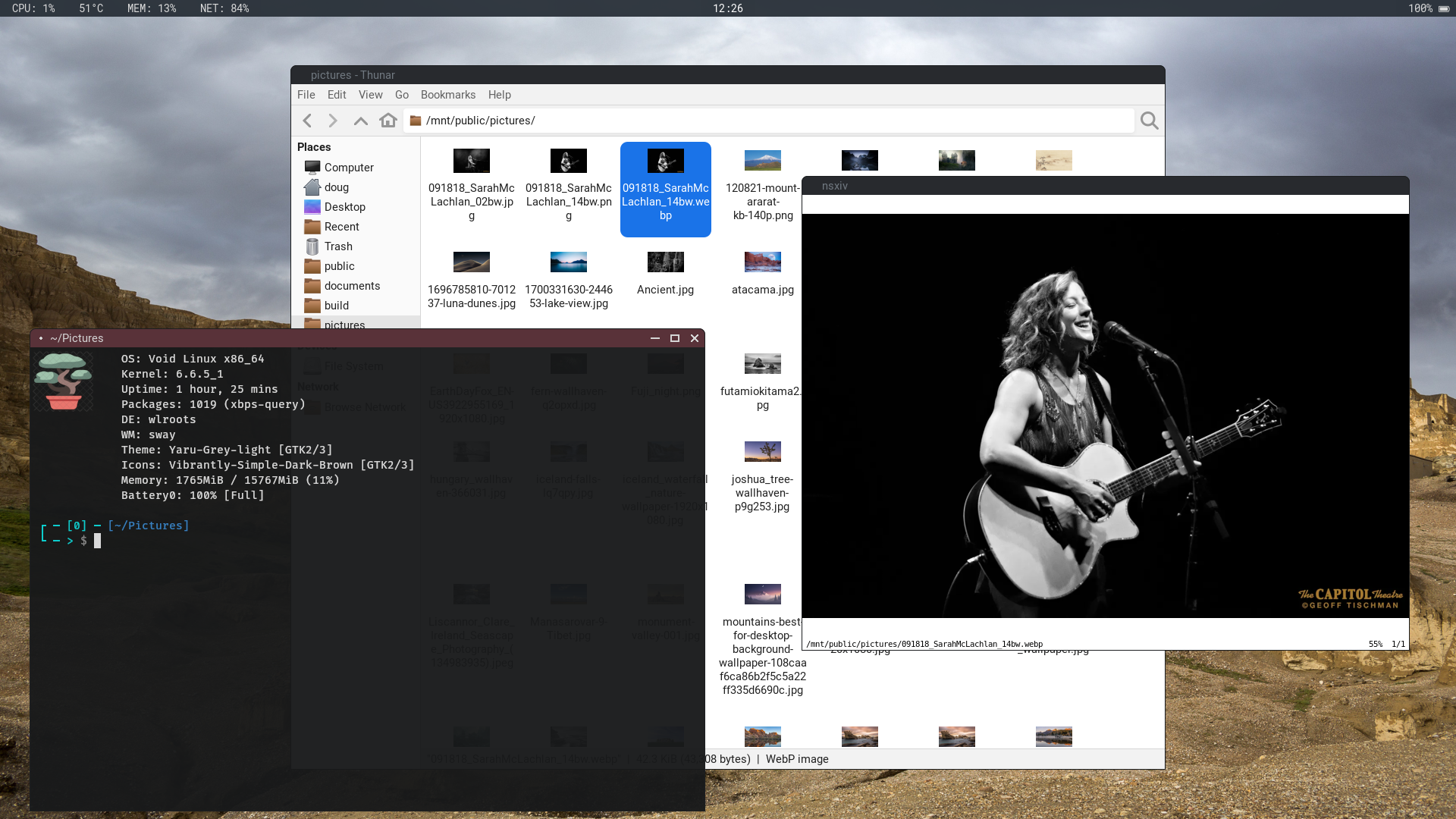This screenshot has width=1456, height=819.
Task: Click the Back navigation arrow in Thunar
Action: [x=307, y=121]
